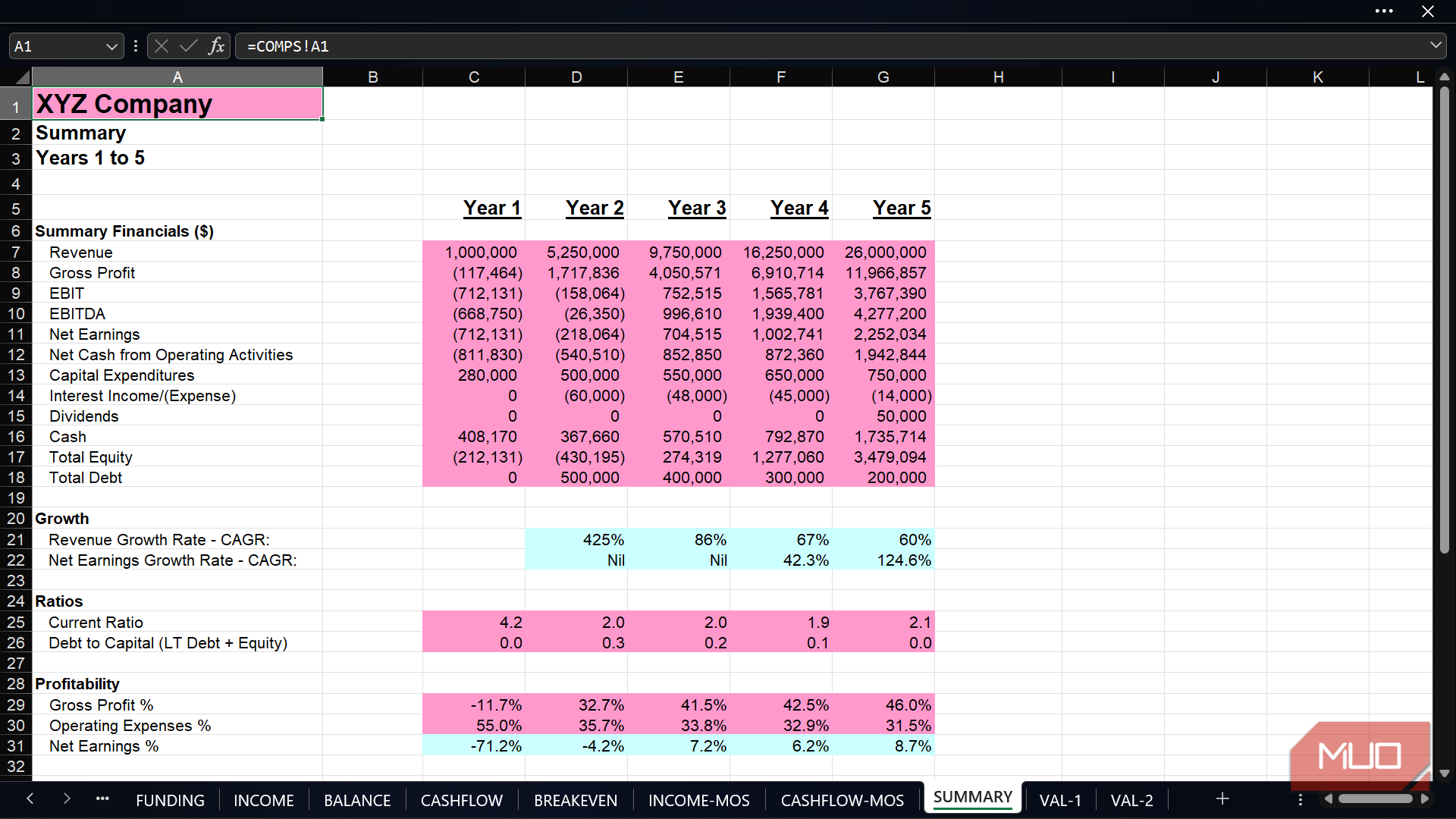Screen dimensions: 1456x819
Task: Click the Select All corner triangle
Action: coord(22,77)
